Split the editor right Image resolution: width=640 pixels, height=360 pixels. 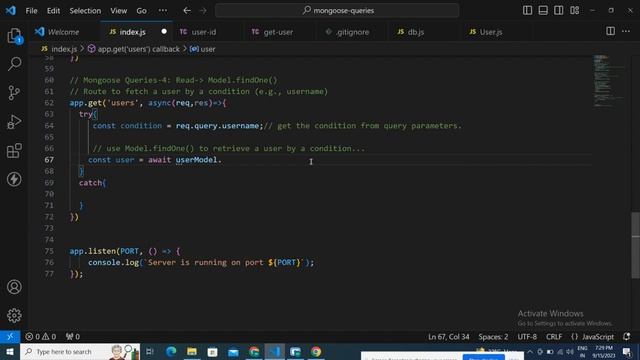coord(610,31)
